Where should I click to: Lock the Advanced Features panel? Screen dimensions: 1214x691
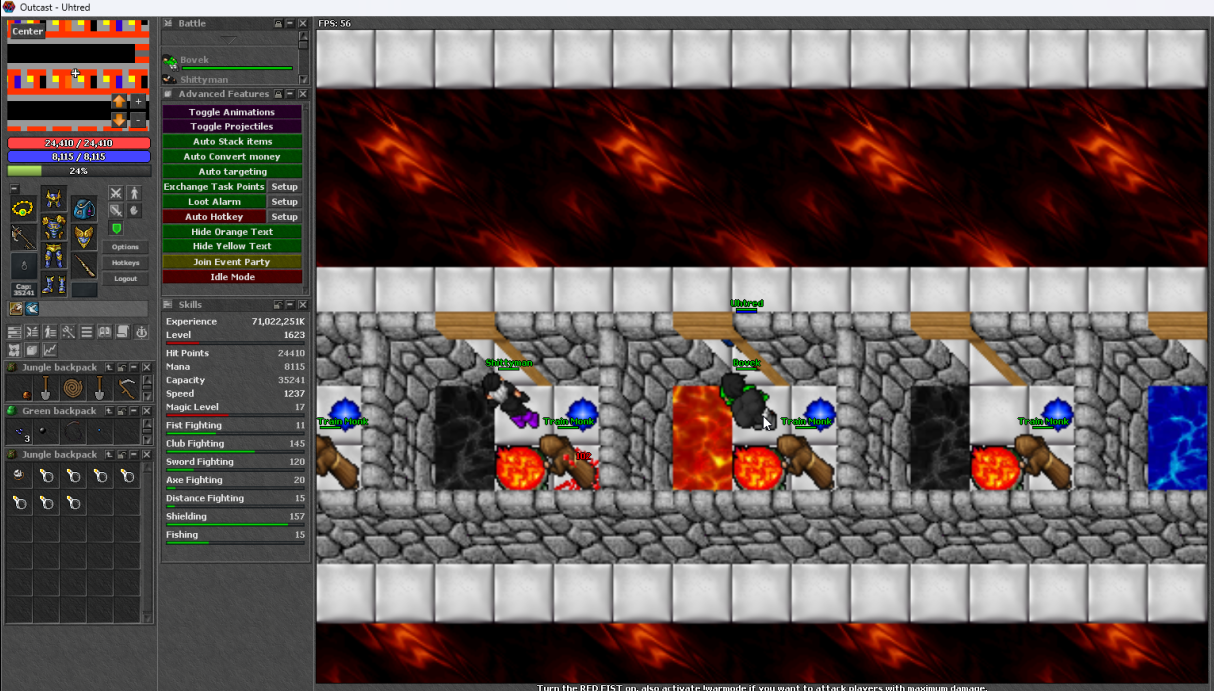click(278, 94)
